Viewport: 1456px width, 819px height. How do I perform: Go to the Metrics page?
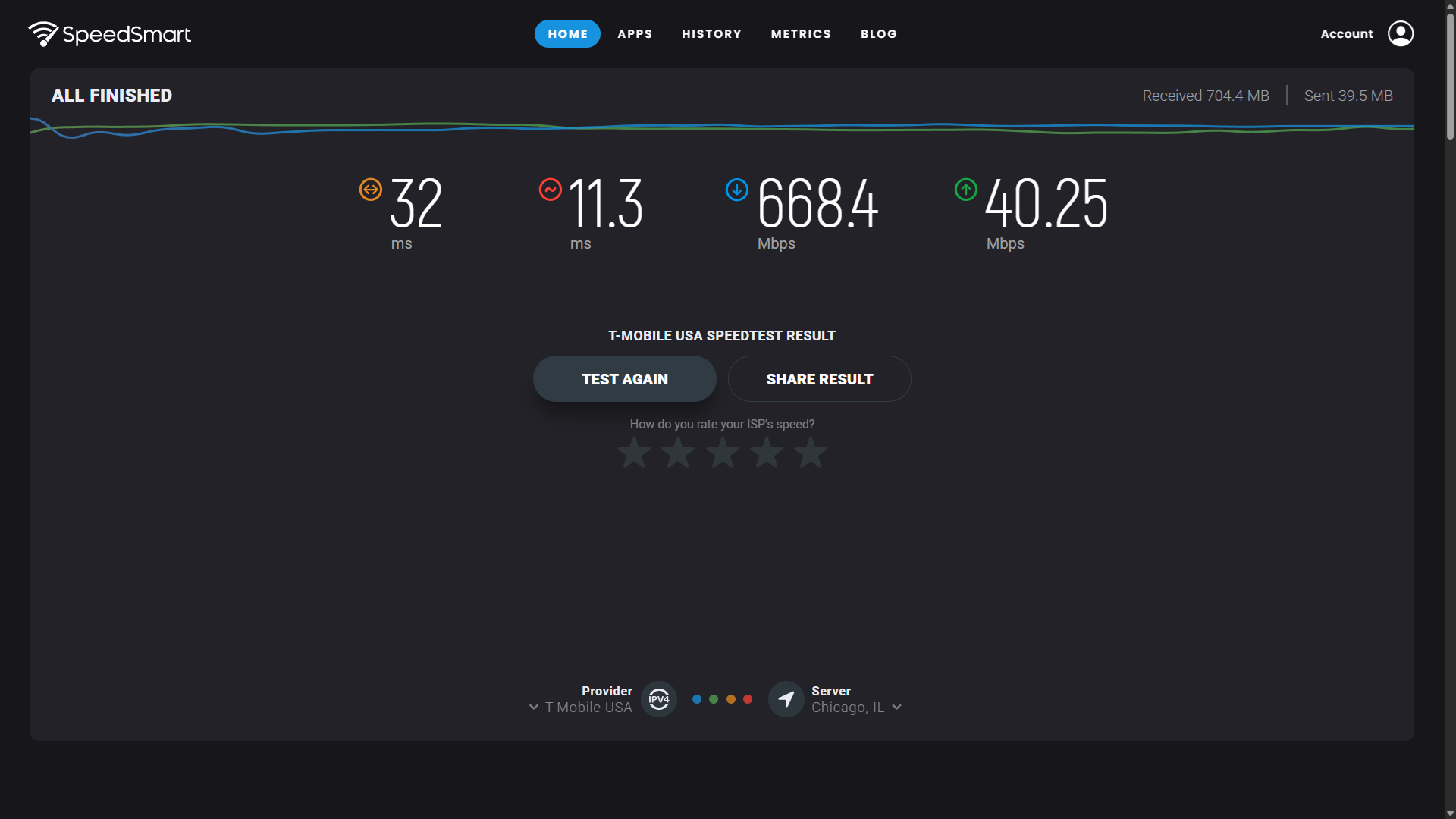(801, 34)
